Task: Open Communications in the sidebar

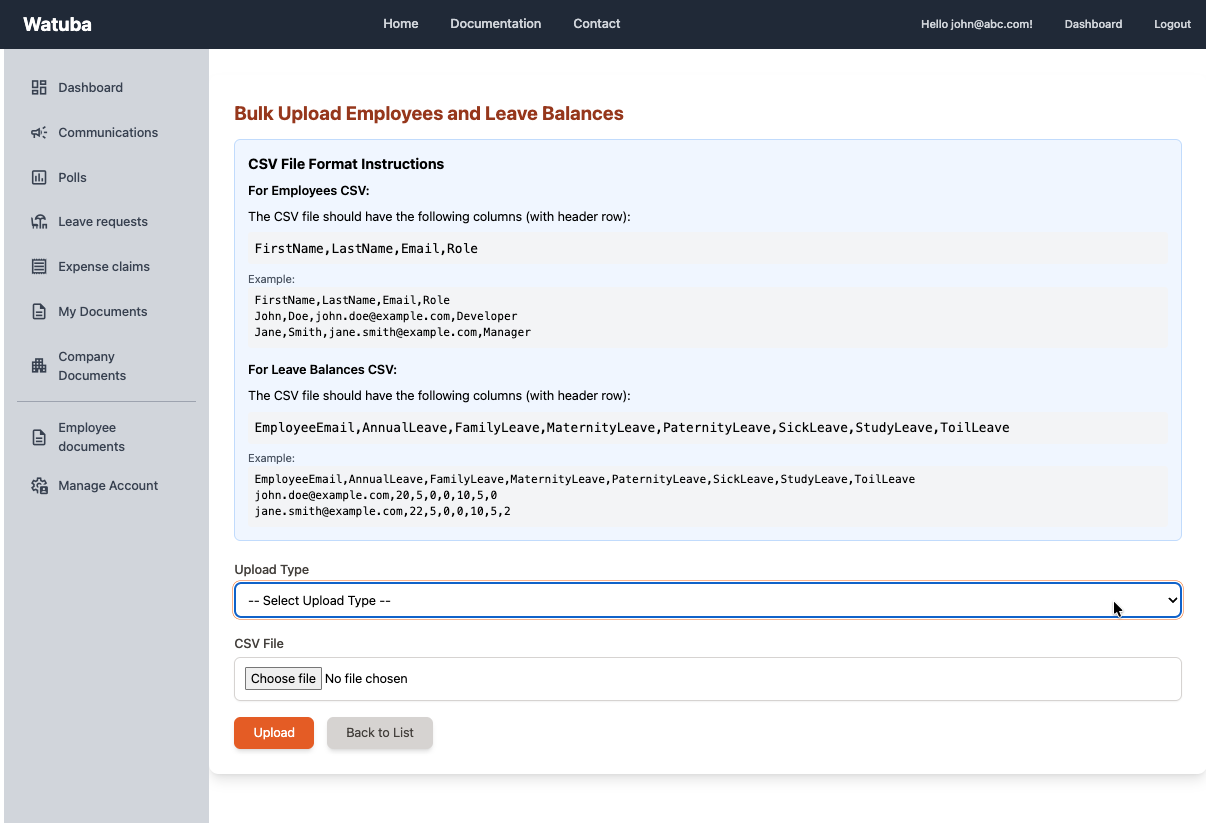Action: click(x=106, y=133)
